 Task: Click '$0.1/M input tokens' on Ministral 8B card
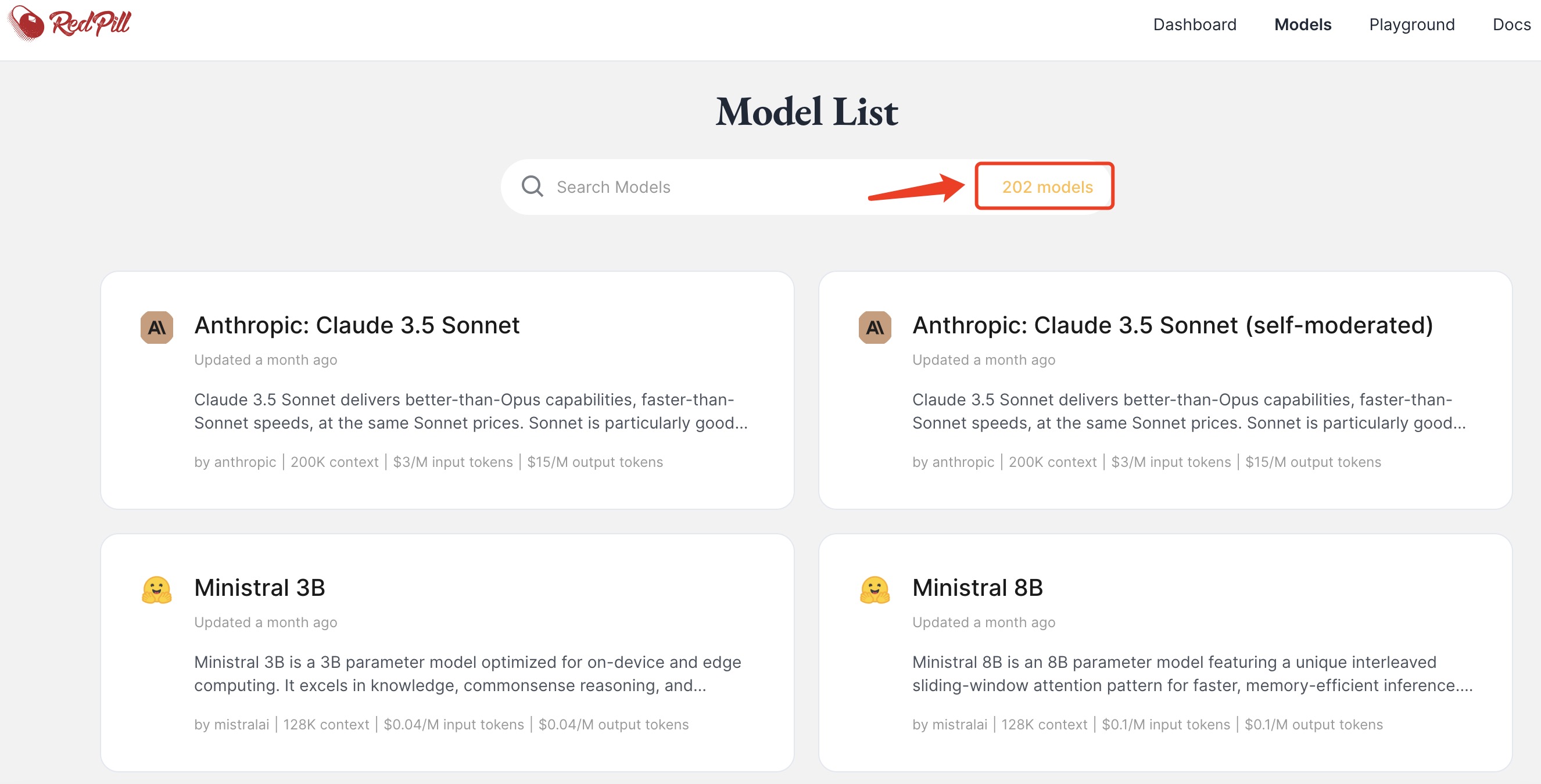(1165, 724)
